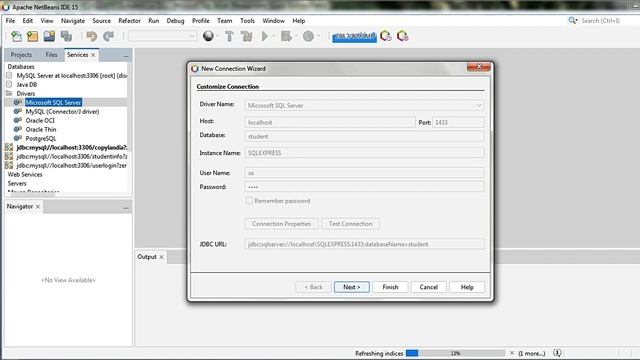The width and height of the screenshot is (640, 360).
Task: Select the Oracle OCI driver
Action: pyautogui.click(x=40, y=120)
